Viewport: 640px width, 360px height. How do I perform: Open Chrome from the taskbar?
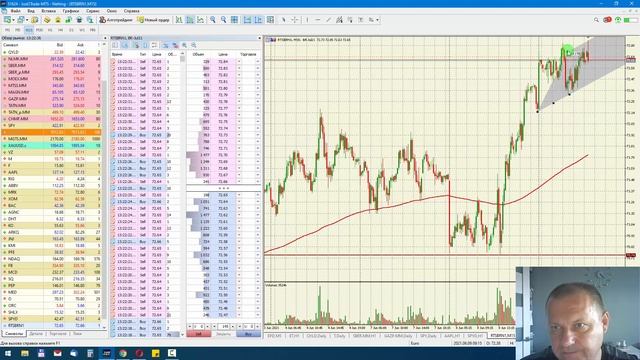tap(123, 353)
